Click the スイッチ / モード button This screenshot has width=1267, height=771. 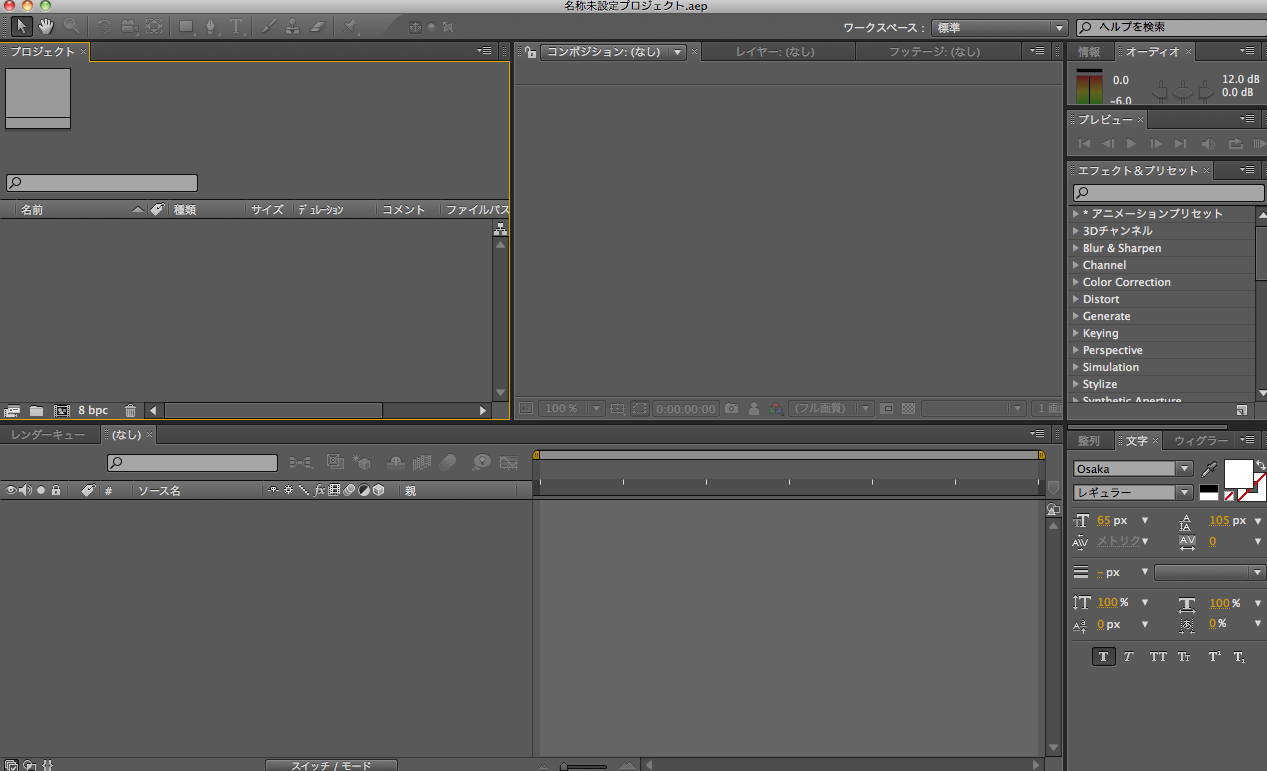tap(331, 766)
